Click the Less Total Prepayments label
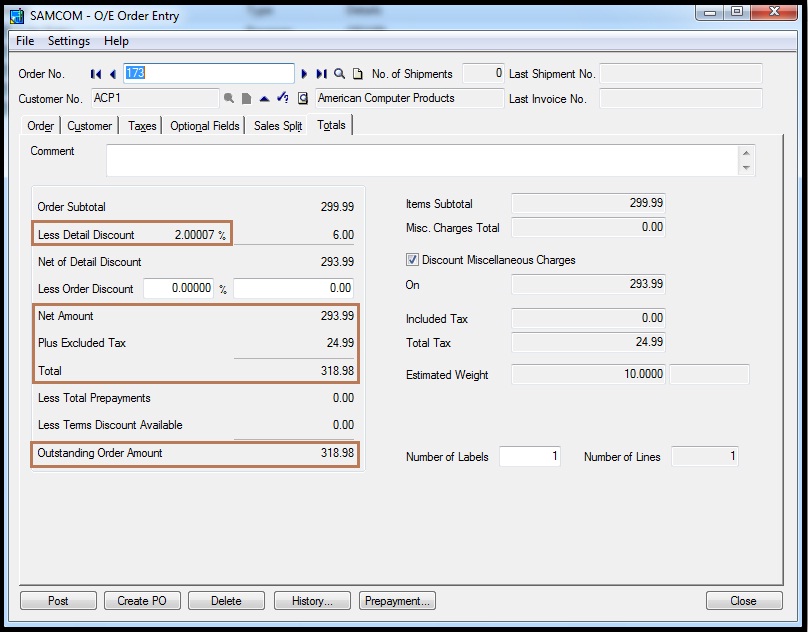The width and height of the screenshot is (808, 632). 94,398
